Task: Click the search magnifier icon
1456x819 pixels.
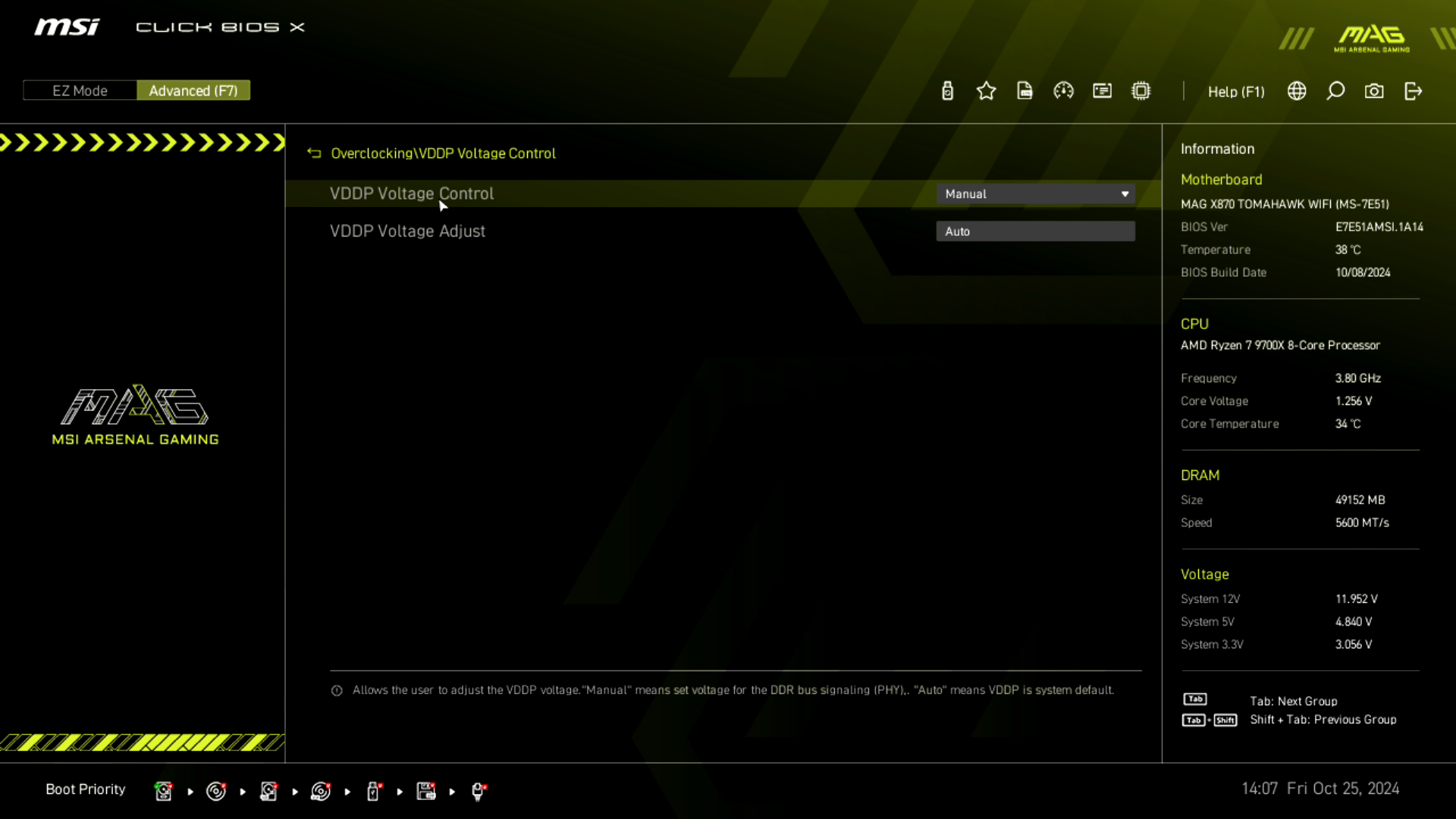Action: (1335, 91)
